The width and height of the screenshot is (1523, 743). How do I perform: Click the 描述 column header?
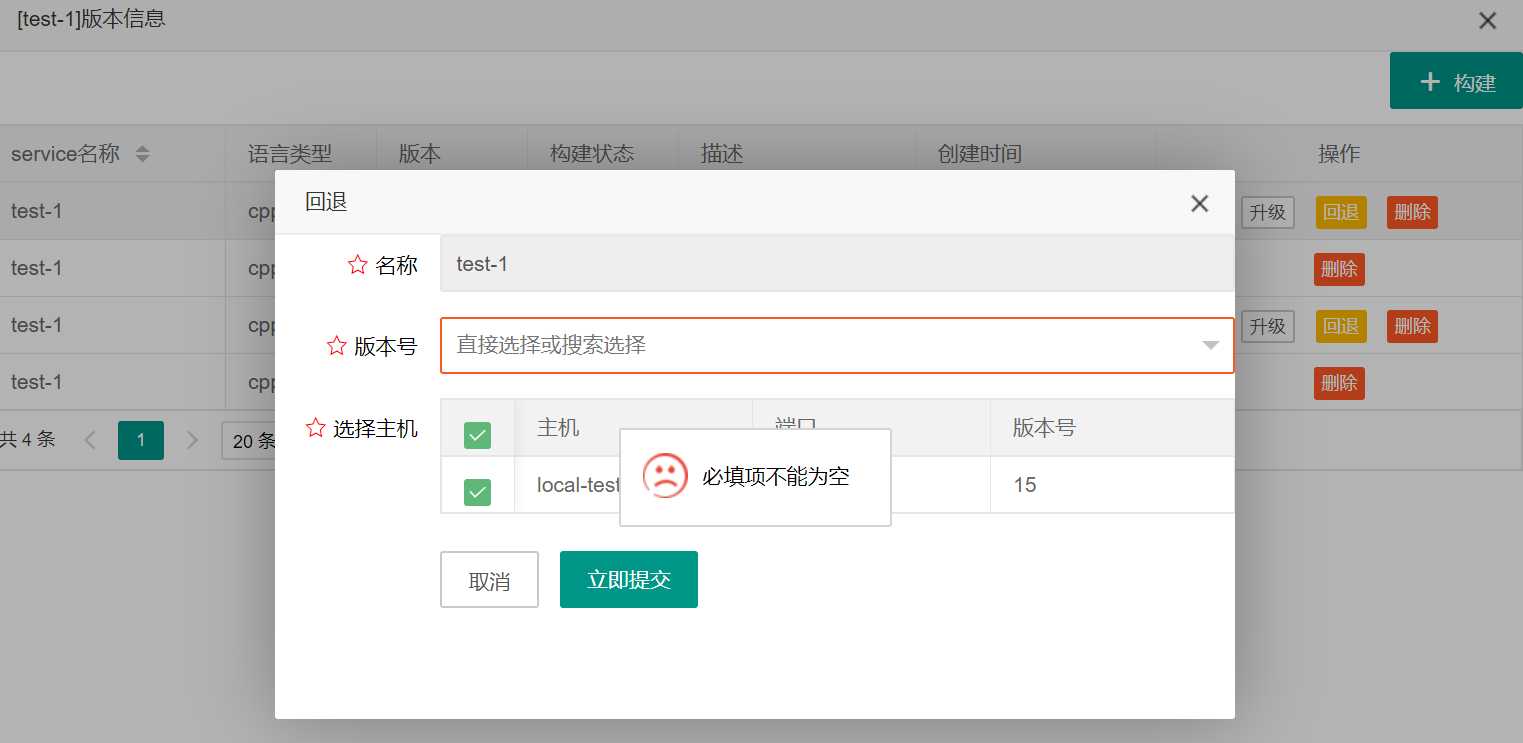(722, 154)
